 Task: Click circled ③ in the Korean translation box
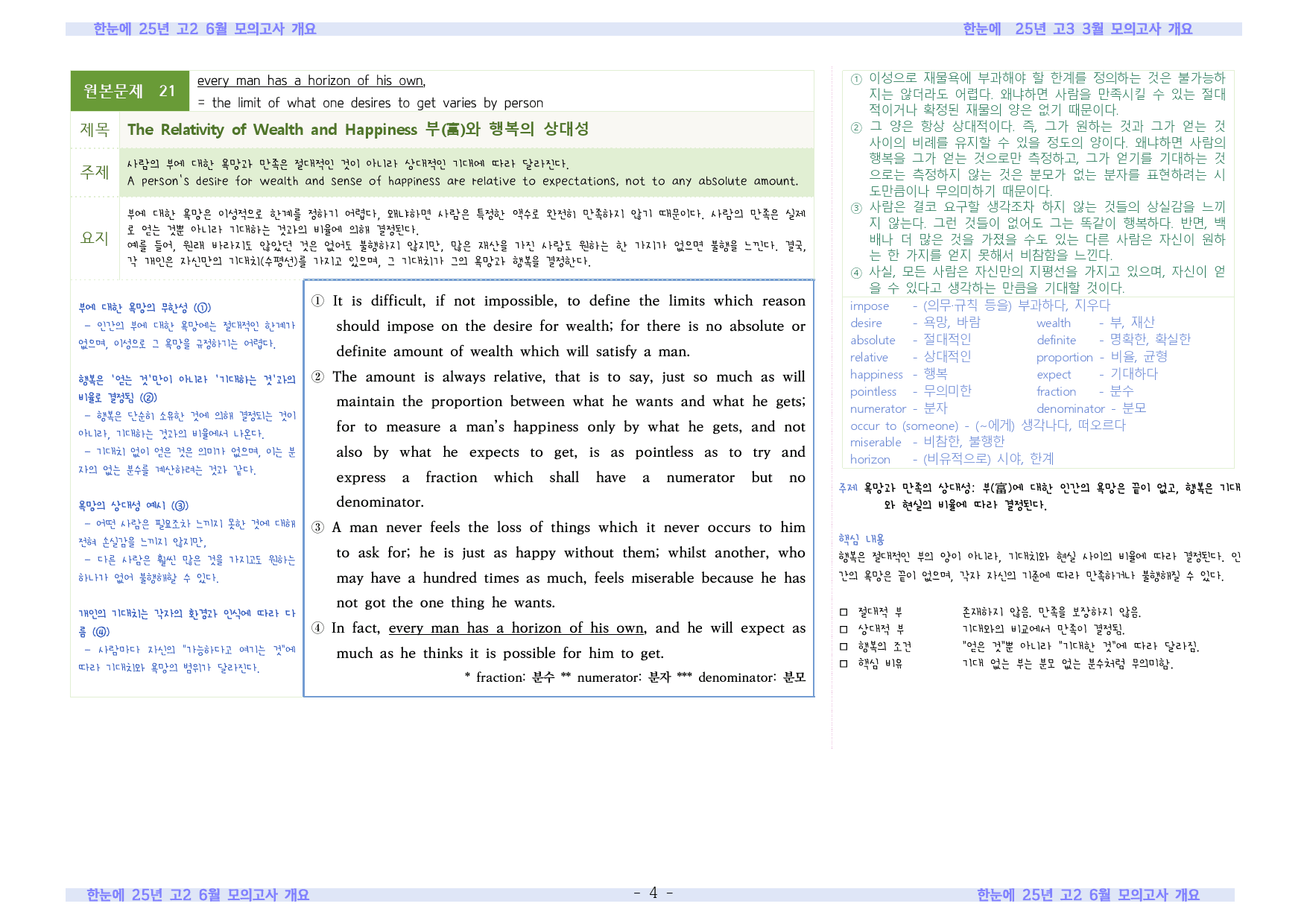pyautogui.click(x=856, y=208)
